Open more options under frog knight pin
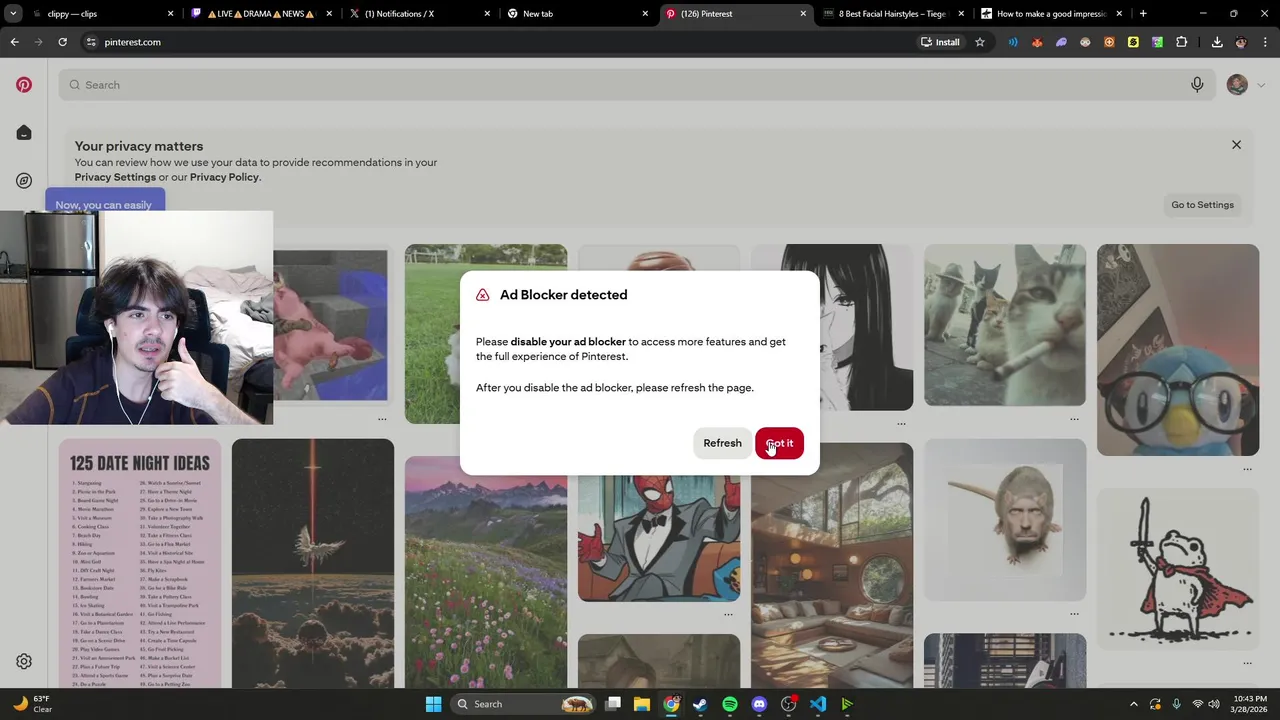Screen dimensions: 1280x720 click(1247, 663)
